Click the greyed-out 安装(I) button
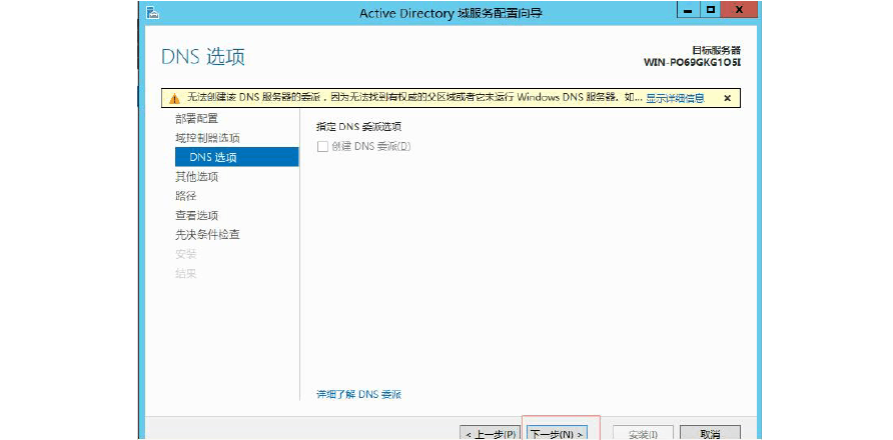This screenshot has height=440, width=893. 642,434
